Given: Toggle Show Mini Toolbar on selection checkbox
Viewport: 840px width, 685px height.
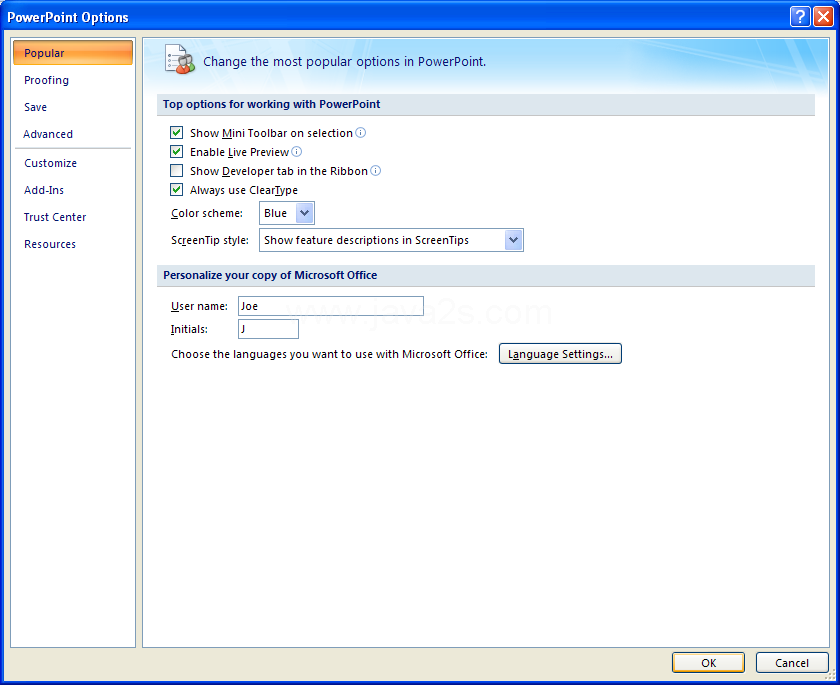Looking at the screenshot, I should pos(176,132).
